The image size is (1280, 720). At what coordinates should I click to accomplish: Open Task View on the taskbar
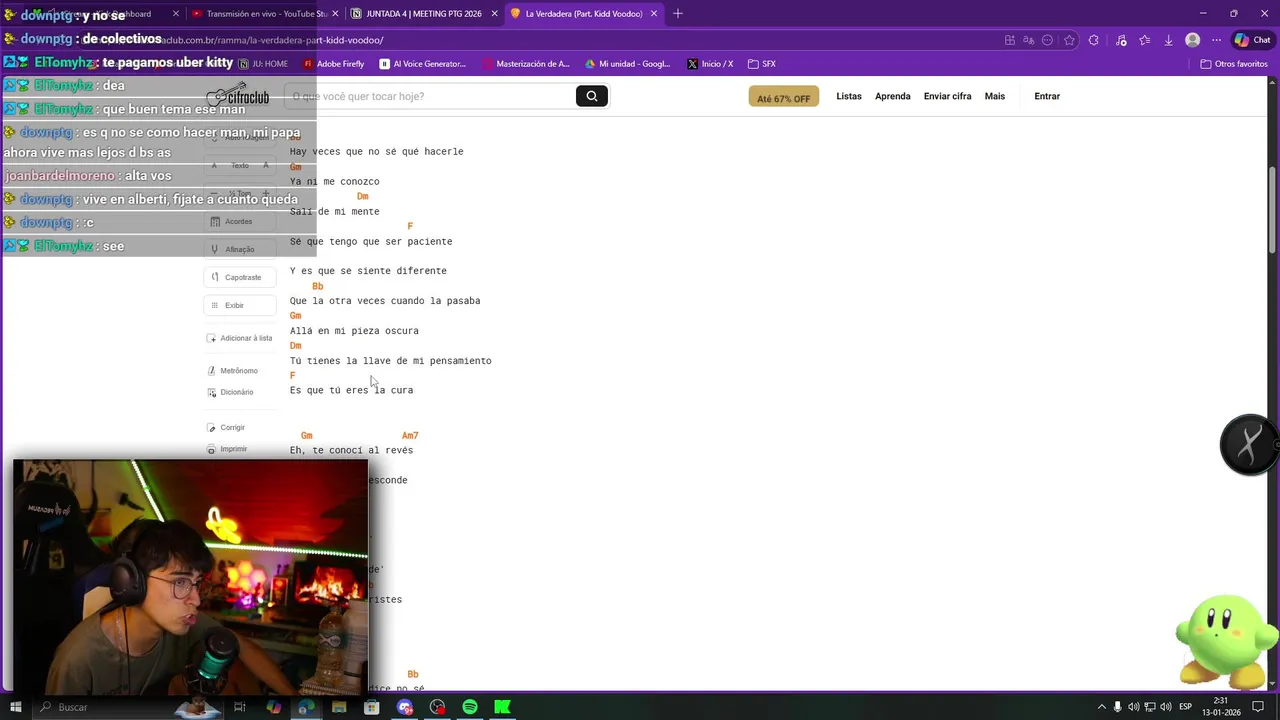pyautogui.click(x=240, y=707)
